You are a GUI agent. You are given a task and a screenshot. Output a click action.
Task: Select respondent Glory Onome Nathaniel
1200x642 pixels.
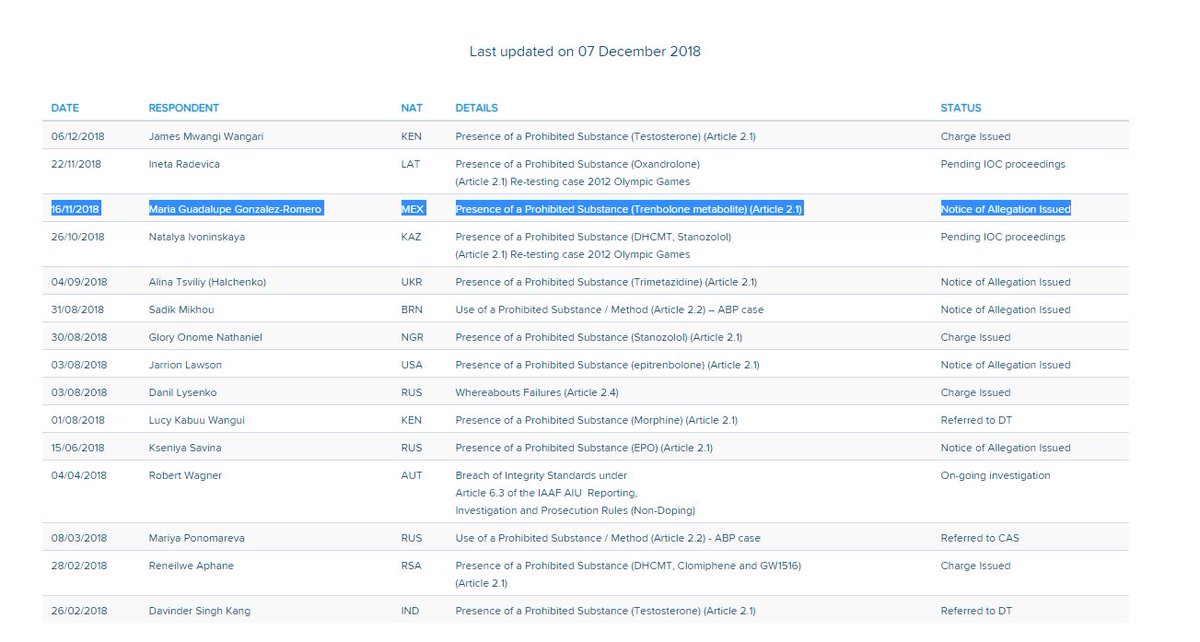point(206,337)
